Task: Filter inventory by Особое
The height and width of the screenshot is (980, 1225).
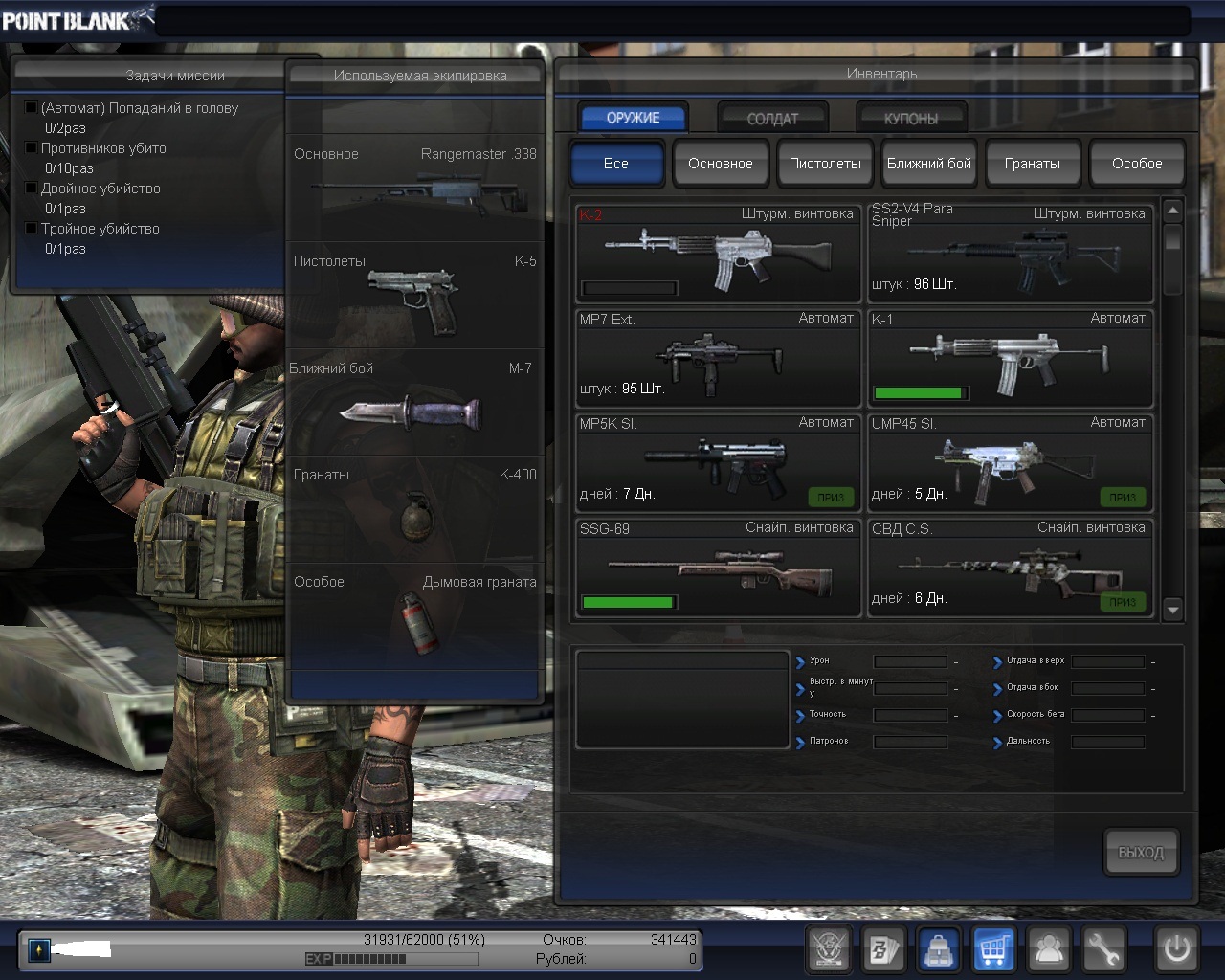Action: click(1137, 164)
